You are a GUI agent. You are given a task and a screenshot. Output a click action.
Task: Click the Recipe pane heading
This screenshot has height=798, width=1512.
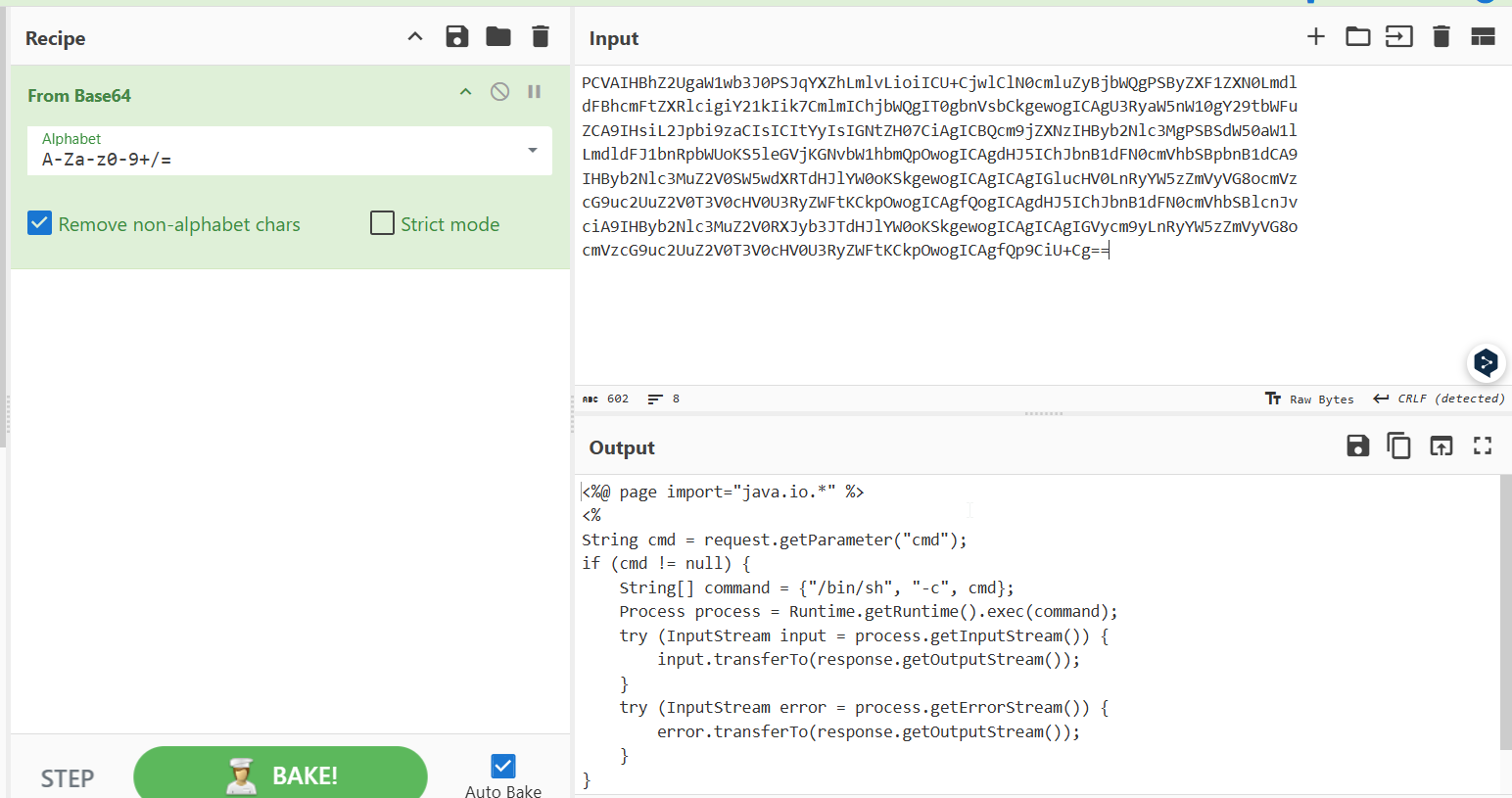point(56,38)
